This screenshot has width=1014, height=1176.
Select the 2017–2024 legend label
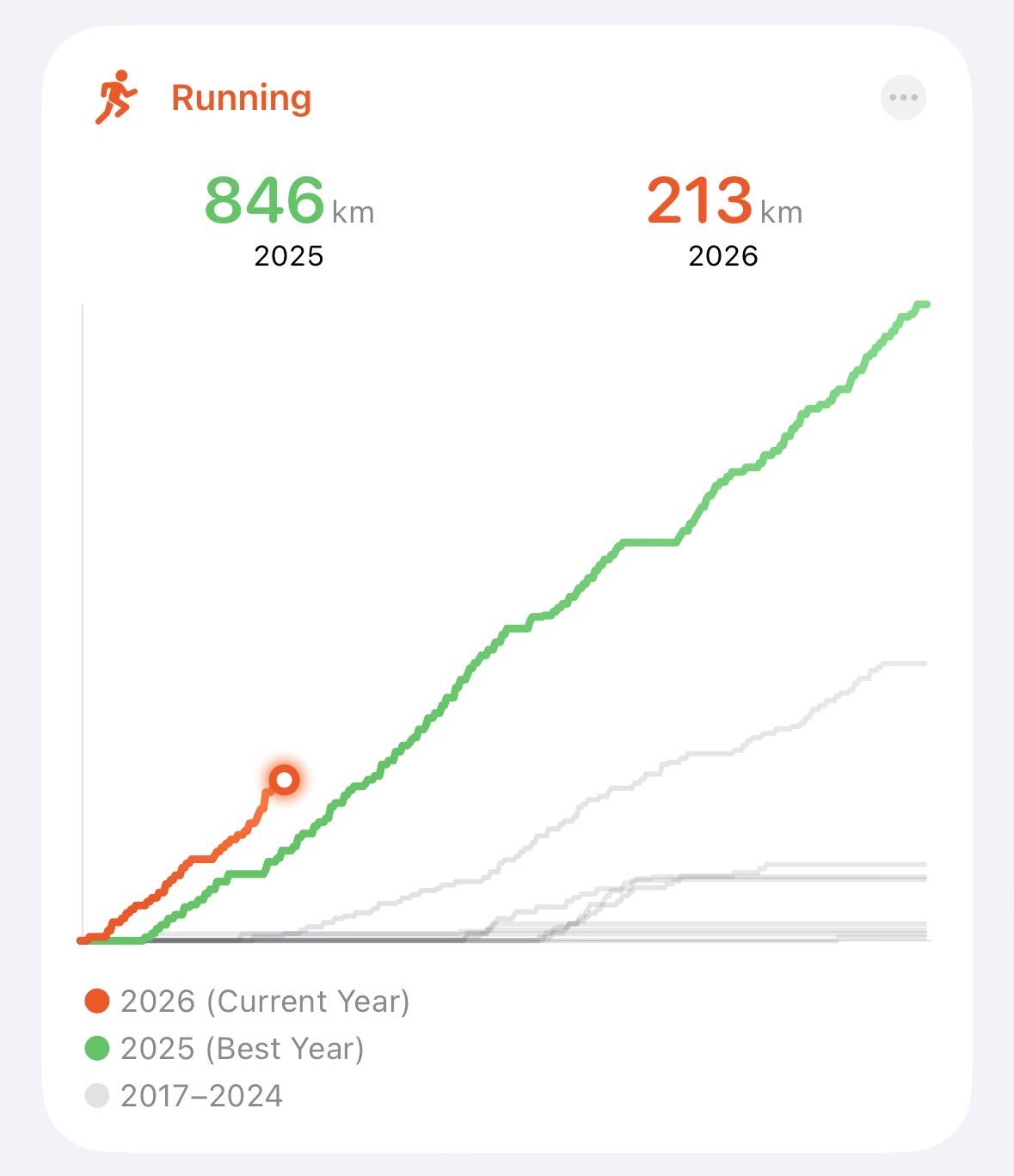(x=201, y=1096)
